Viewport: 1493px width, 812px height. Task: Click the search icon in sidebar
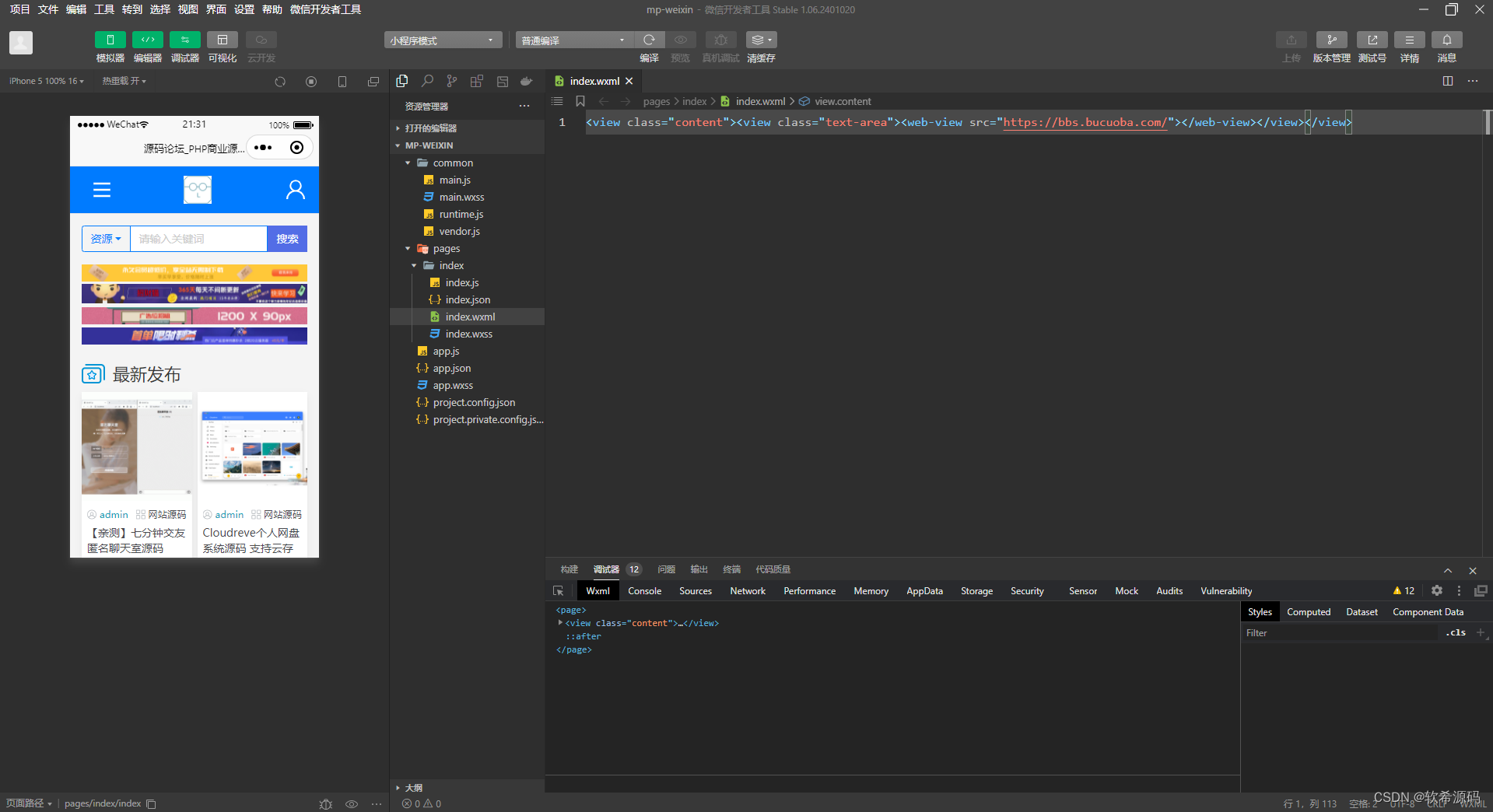427,81
